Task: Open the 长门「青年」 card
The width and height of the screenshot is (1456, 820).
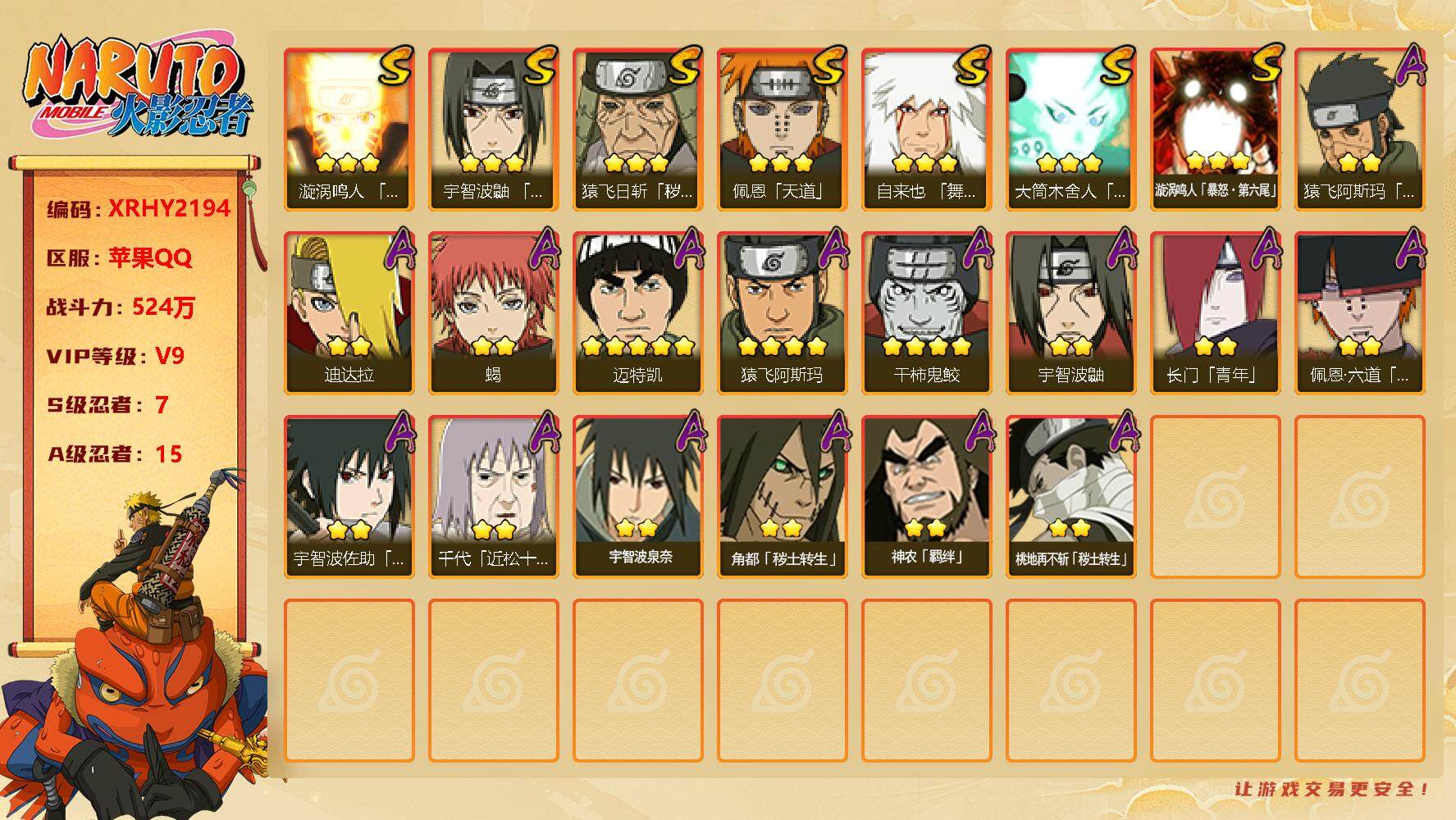Action: click(x=1215, y=313)
